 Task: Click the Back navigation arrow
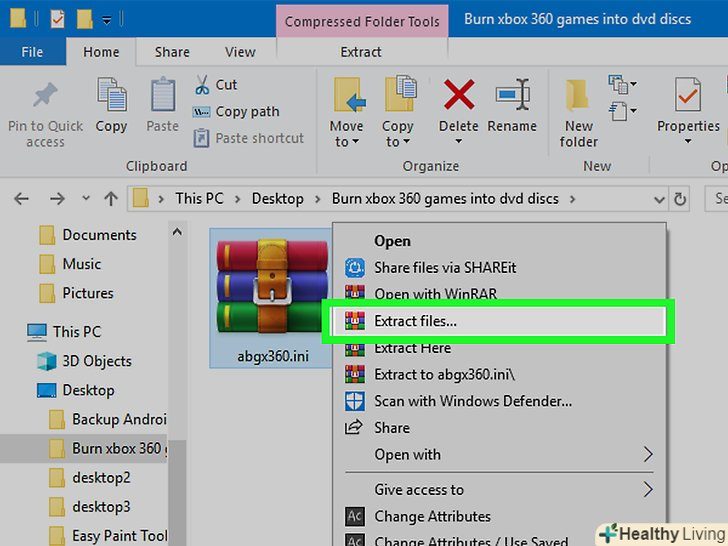(21, 199)
